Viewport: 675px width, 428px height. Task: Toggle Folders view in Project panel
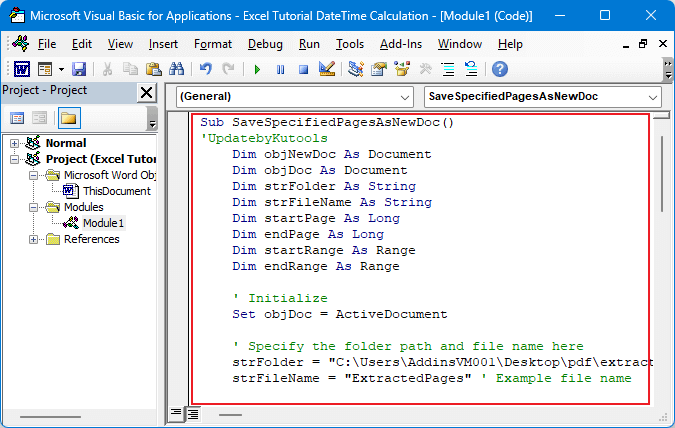[68, 118]
